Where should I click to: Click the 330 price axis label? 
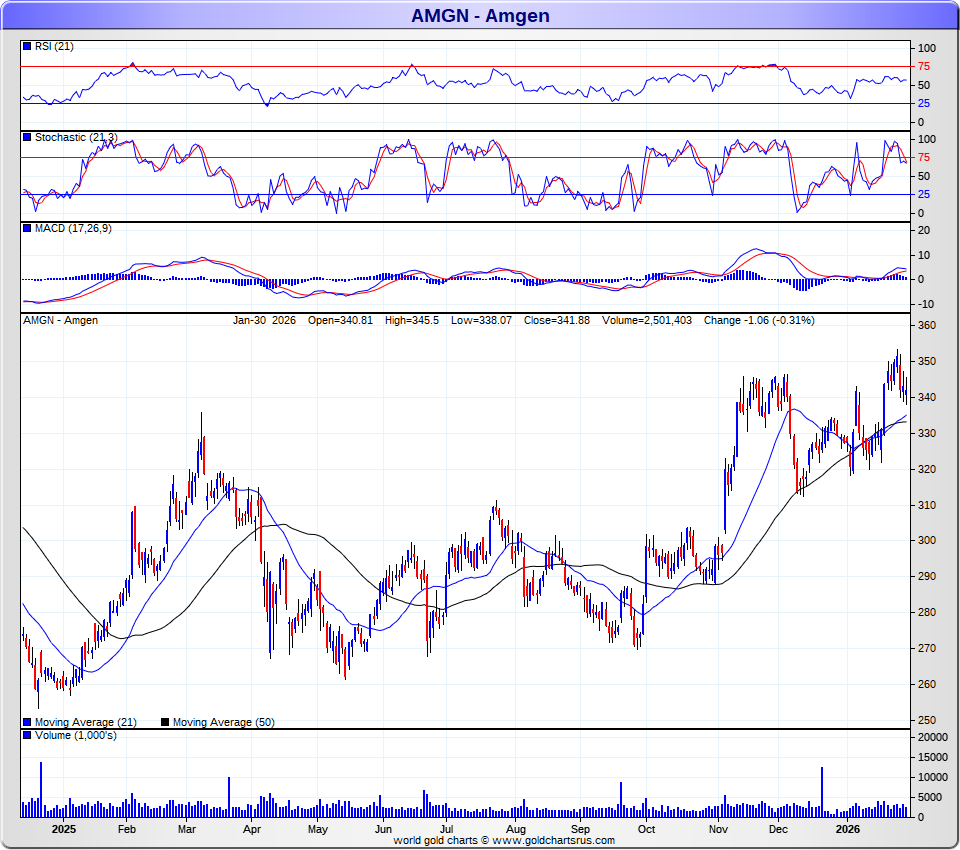coord(927,433)
